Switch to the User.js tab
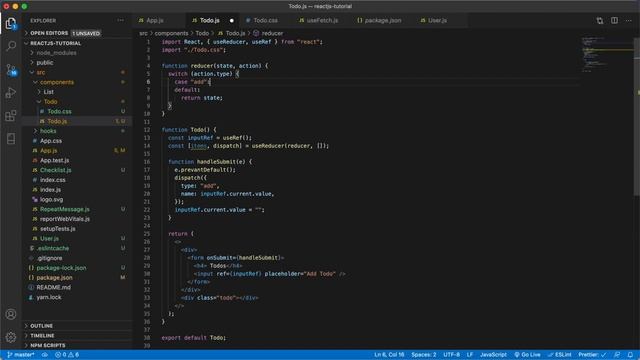 [438, 20]
